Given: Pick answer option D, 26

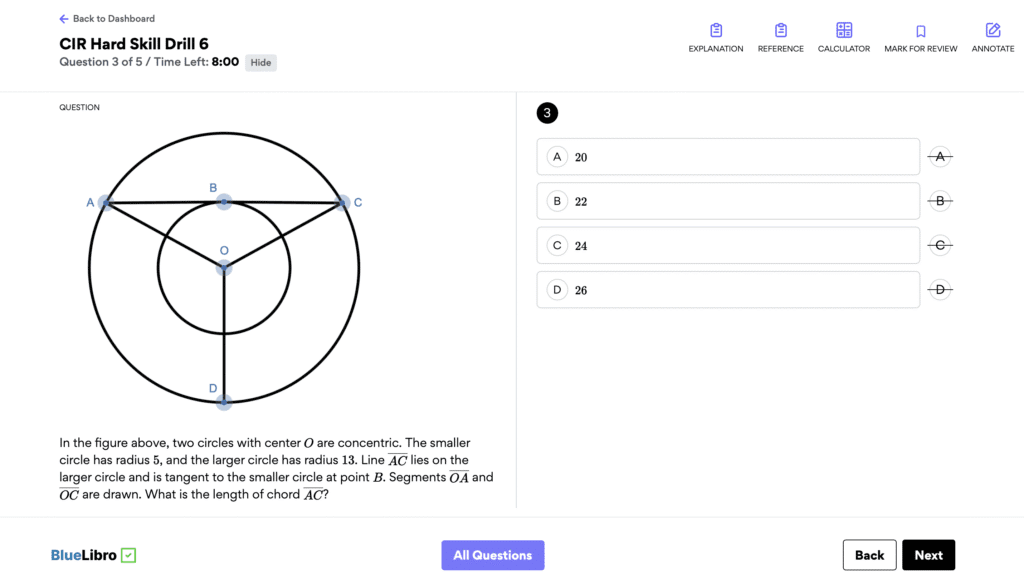Looking at the screenshot, I should click(x=728, y=290).
